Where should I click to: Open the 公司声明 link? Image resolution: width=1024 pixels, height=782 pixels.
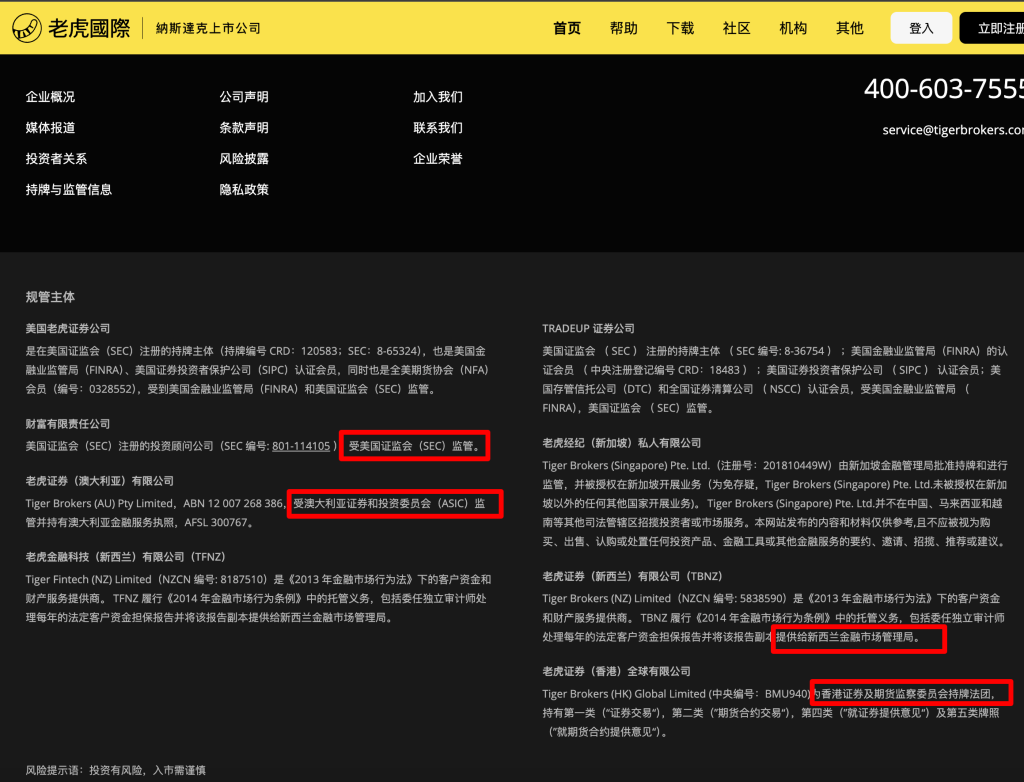tap(244, 97)
